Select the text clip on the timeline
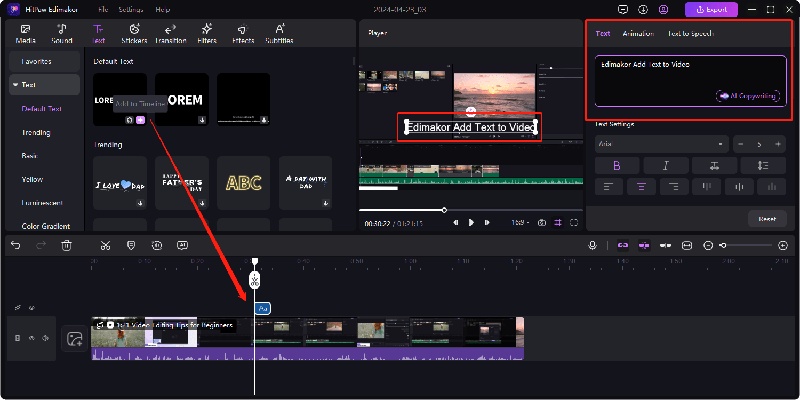 pyautogui.click(x=263, y=308)
